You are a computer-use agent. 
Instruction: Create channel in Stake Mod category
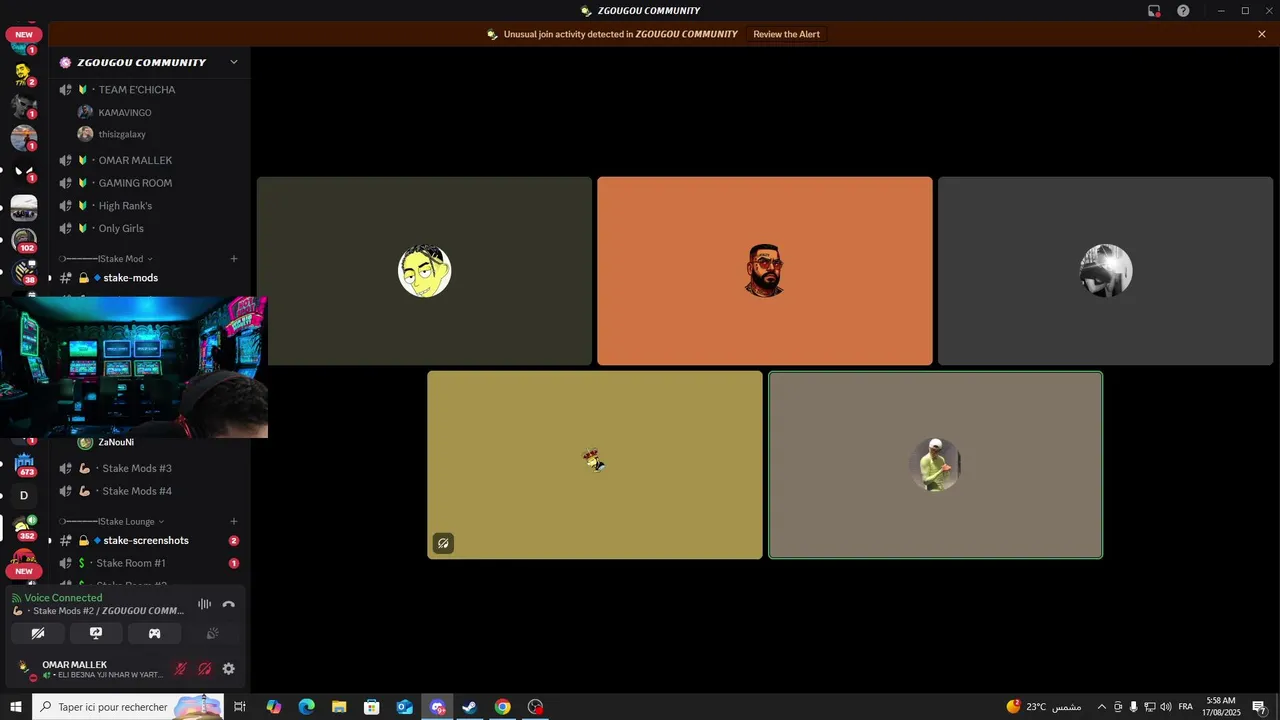[x=234, y=259]
